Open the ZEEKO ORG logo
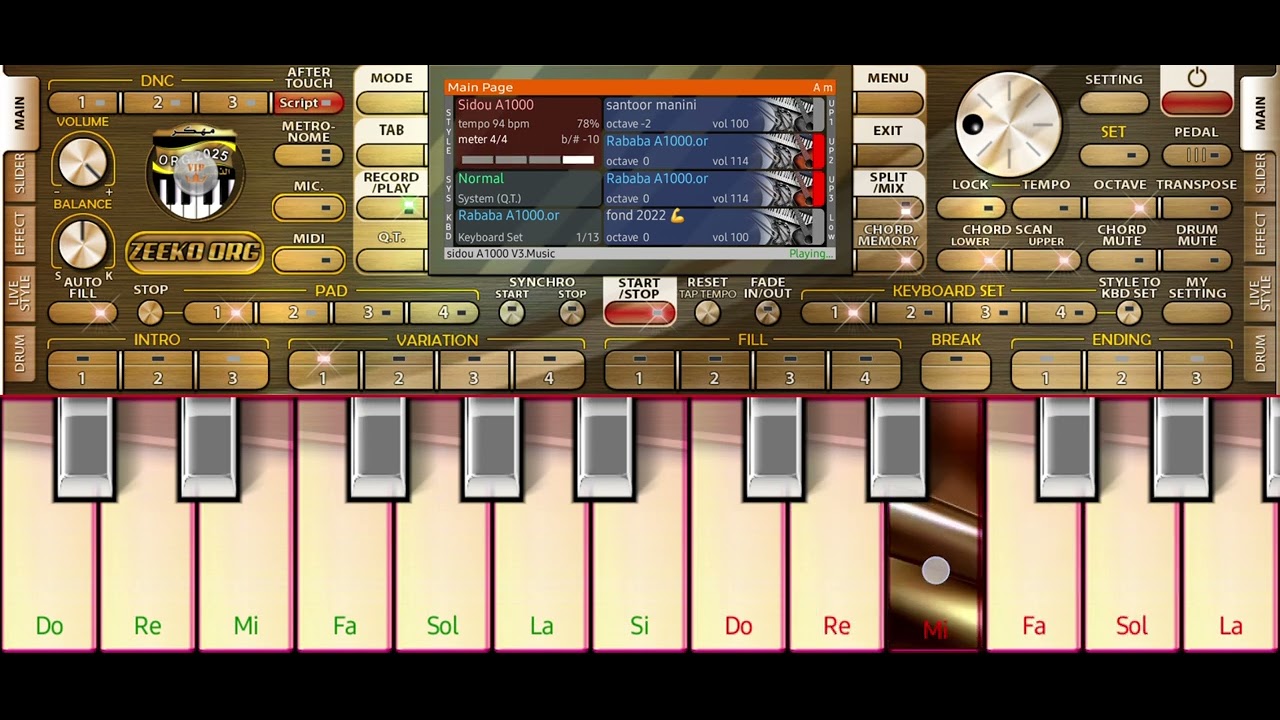The height and width of the screenshot is (720, 1280). coord(195,252)
